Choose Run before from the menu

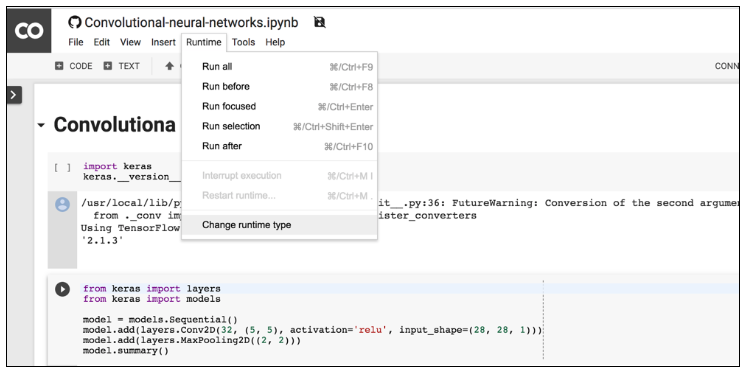tap(280, 87)
